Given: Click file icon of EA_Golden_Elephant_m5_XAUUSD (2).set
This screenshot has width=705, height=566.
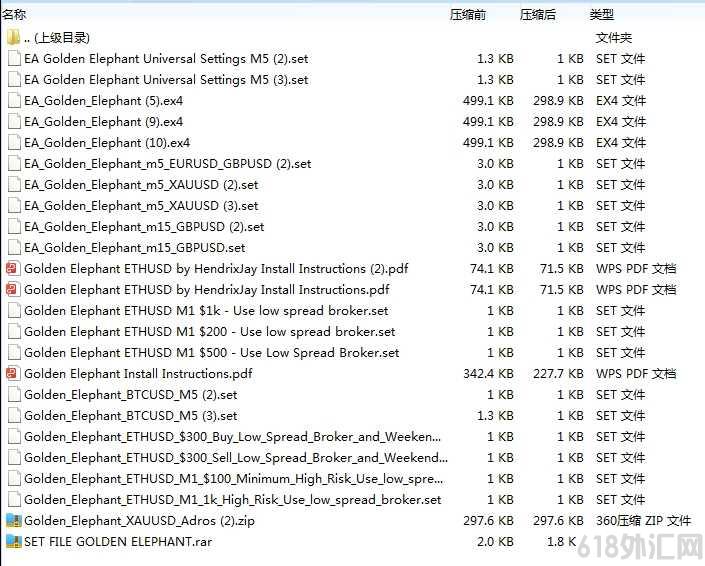Looking at the screenshot, I should (x=14, y=185).
